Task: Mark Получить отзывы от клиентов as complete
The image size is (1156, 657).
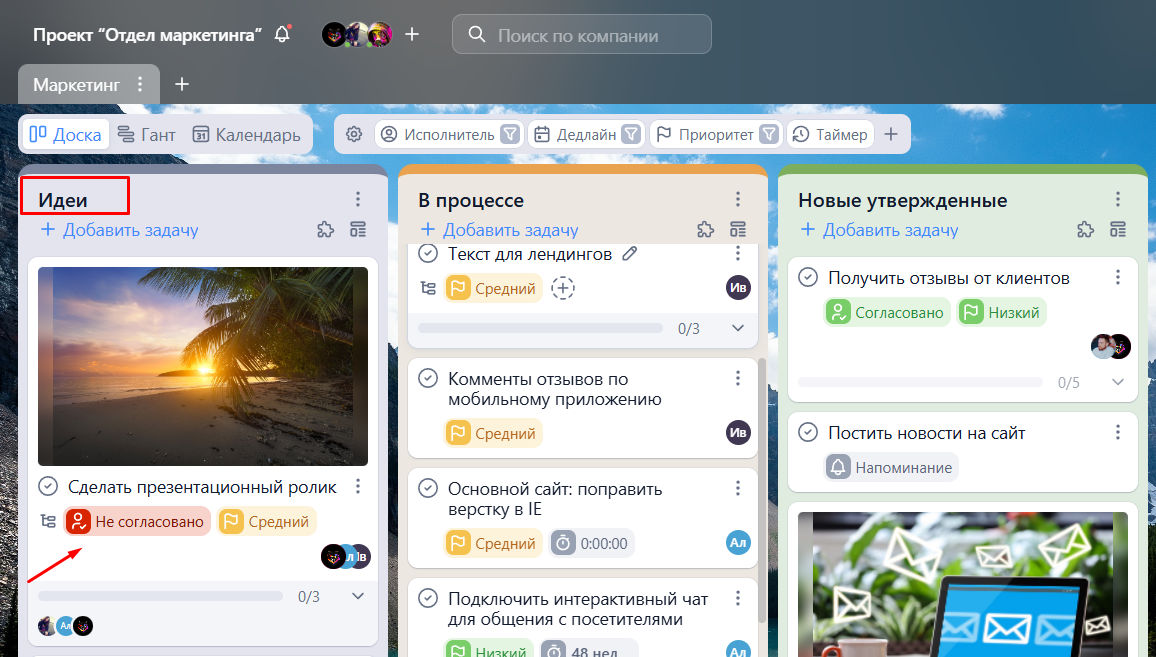Action: 808,278
